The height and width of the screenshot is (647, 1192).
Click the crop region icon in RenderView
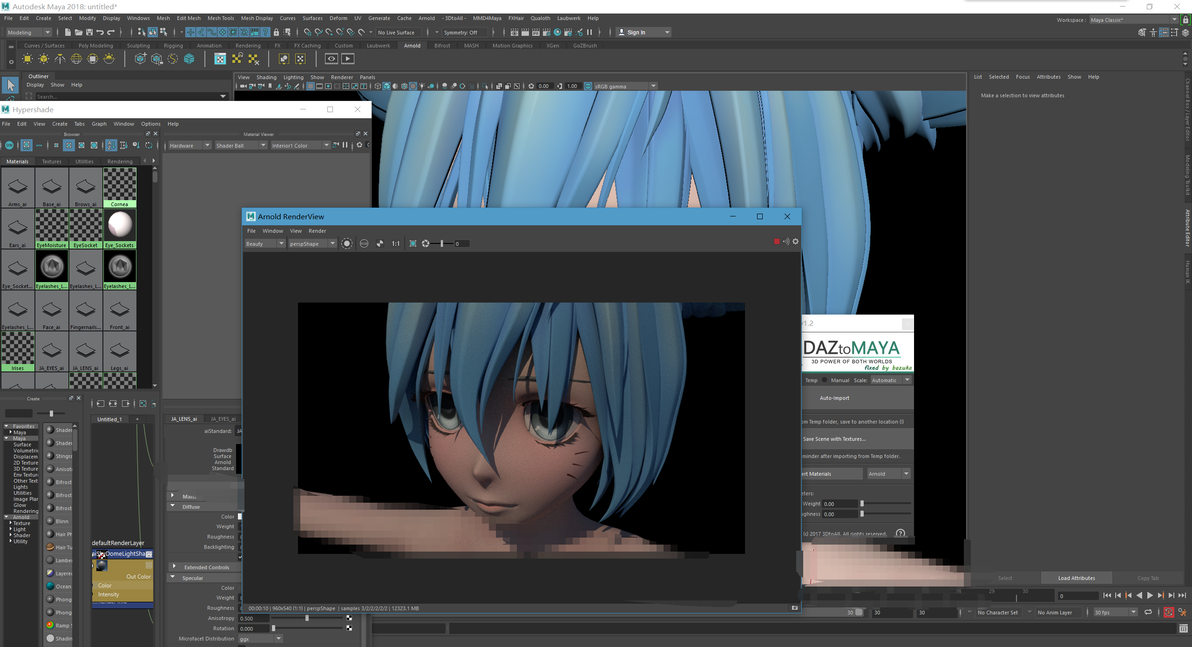(x=413, y=244)
